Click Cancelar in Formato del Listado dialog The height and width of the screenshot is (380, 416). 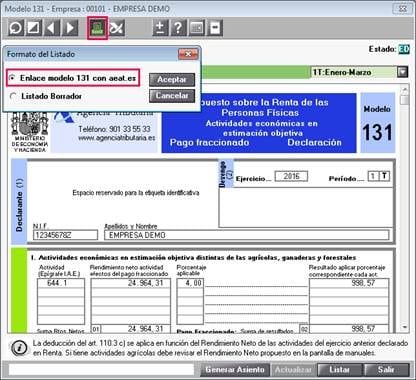172,96
